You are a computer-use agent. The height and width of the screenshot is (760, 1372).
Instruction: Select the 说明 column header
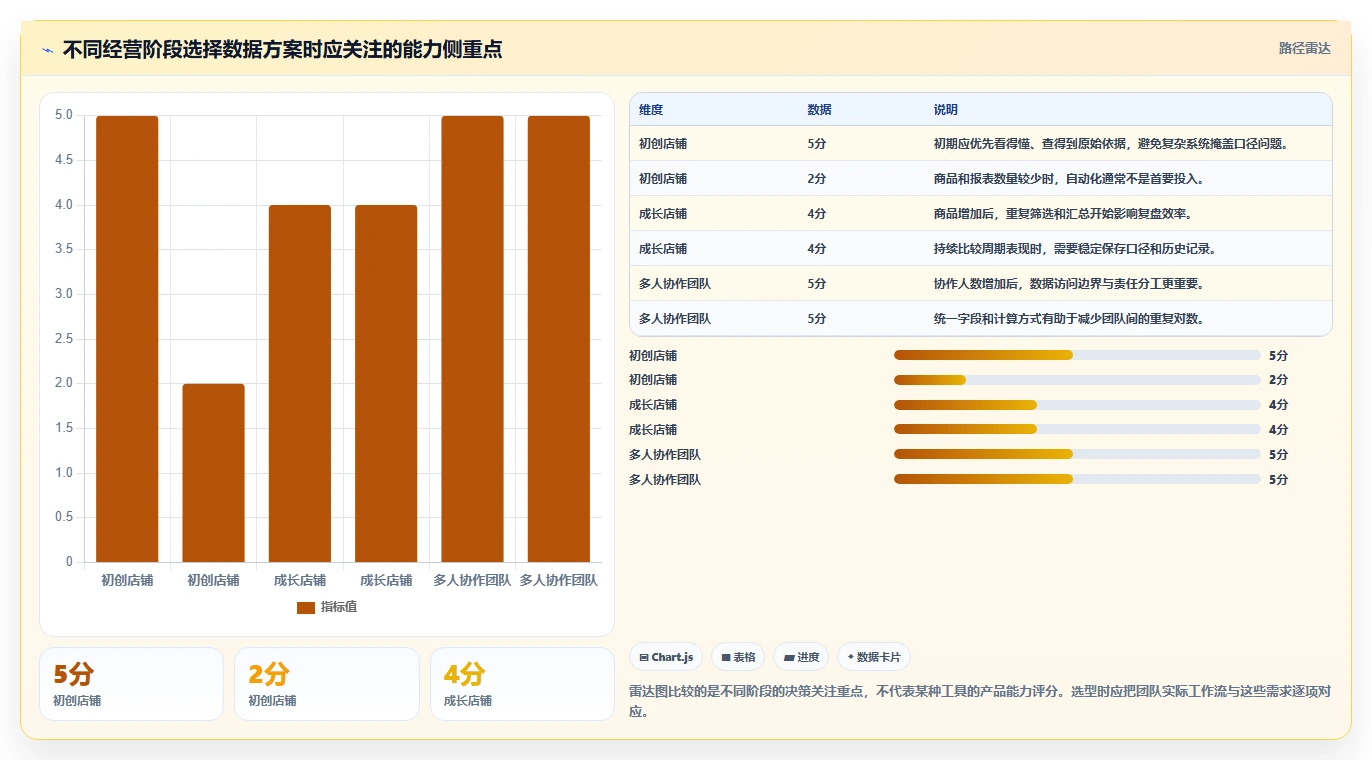pos(945,109)
